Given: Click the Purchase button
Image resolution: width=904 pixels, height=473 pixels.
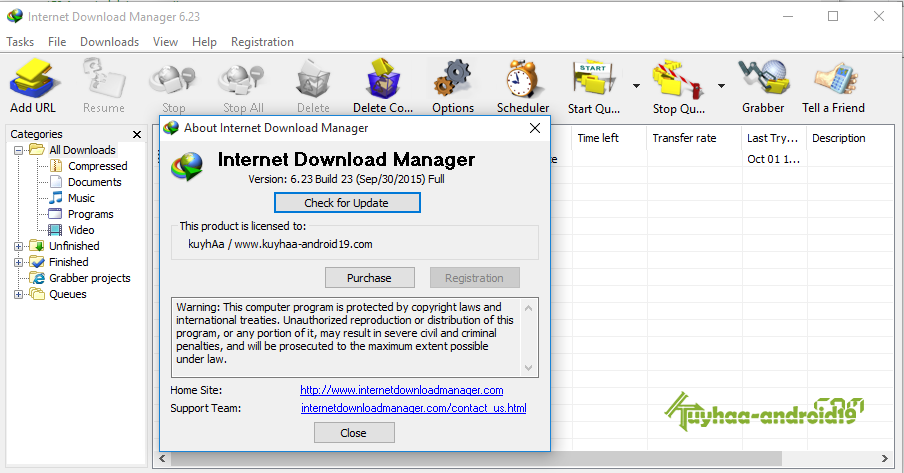Looking at the screenshot, I should point(370,277).
